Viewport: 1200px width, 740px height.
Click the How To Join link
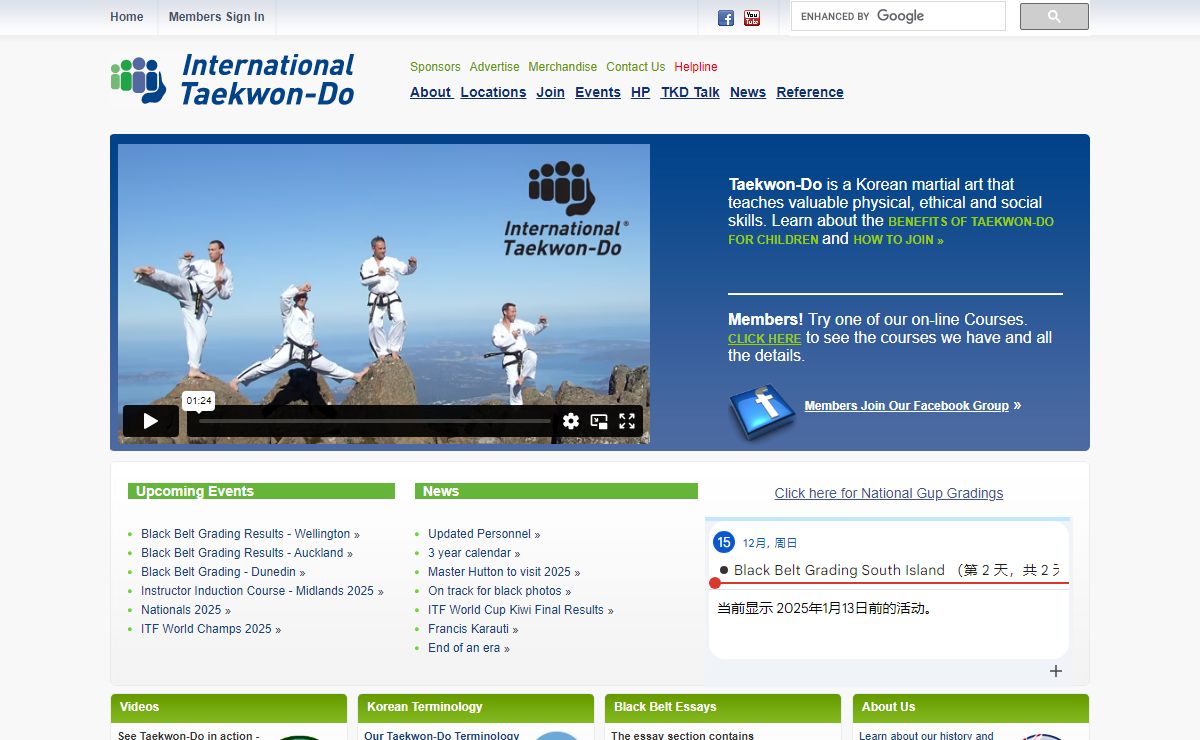(x=898, y=240)
